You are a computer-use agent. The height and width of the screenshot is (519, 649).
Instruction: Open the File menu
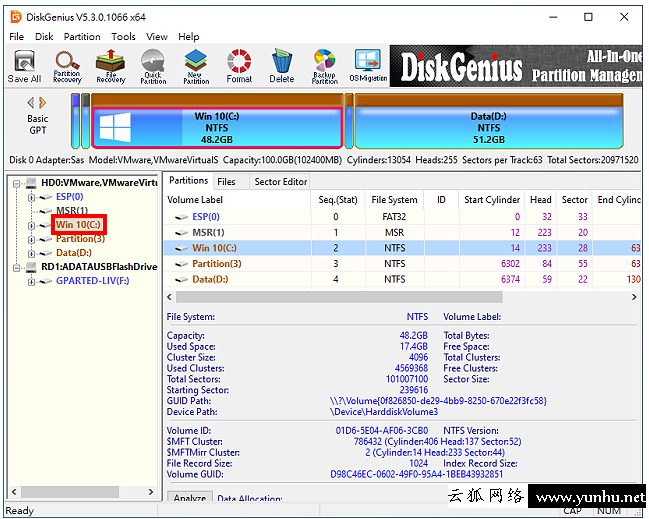[x=17, y=36]
